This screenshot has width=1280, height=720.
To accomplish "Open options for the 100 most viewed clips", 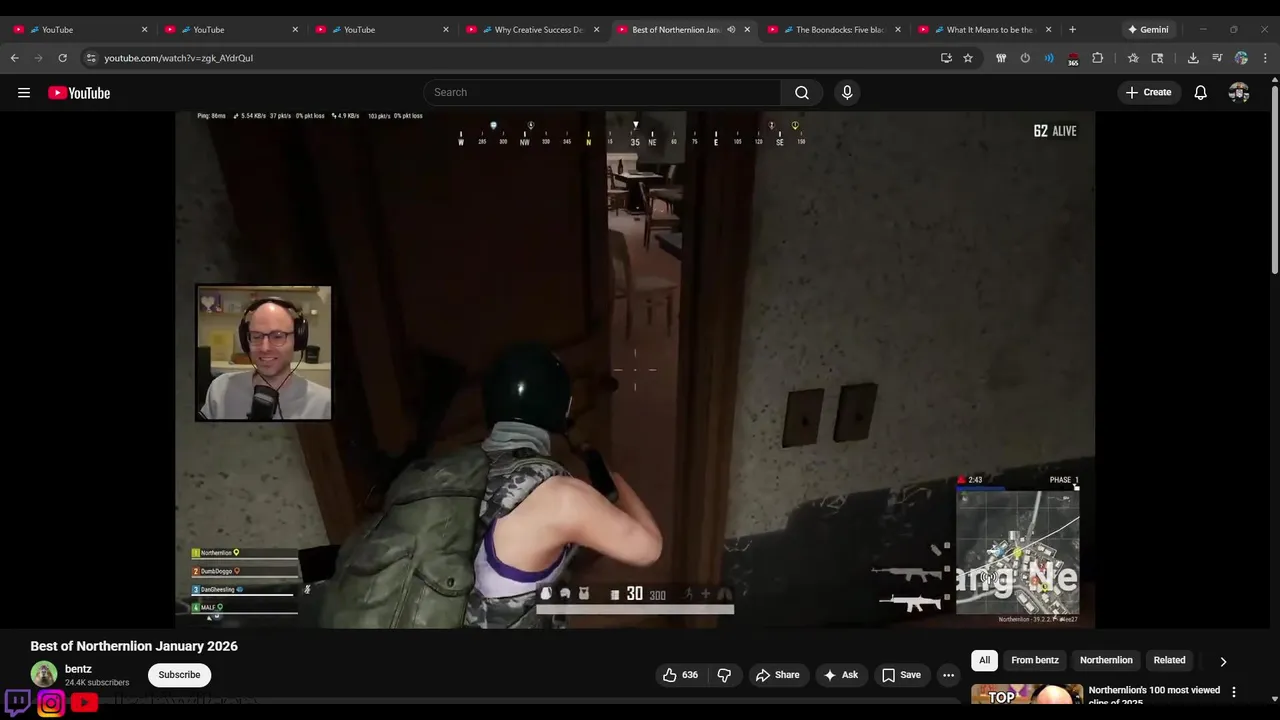I will tap(1234, 692).
